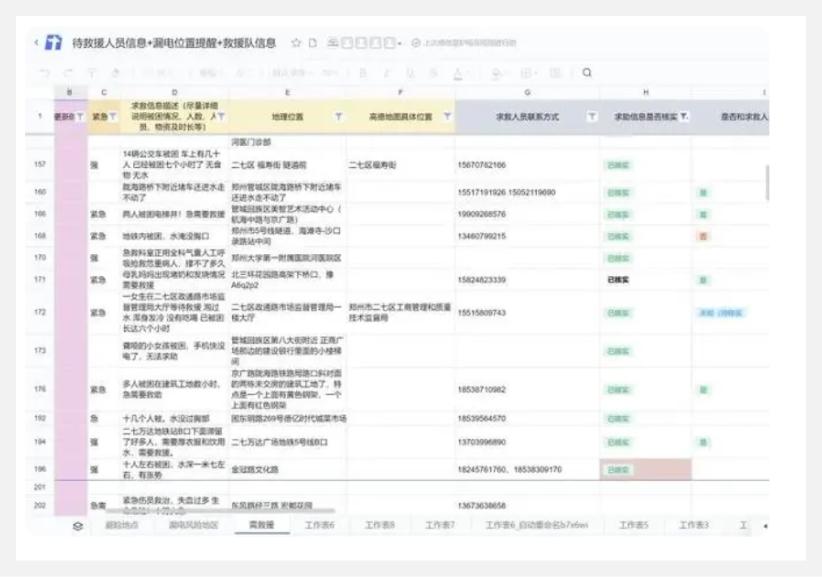Toggle bold formatting
This screenshot has height=577, width=822.
[364, 71]
